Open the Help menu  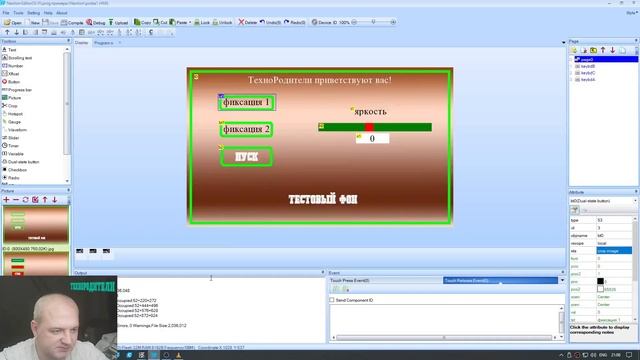48,13
